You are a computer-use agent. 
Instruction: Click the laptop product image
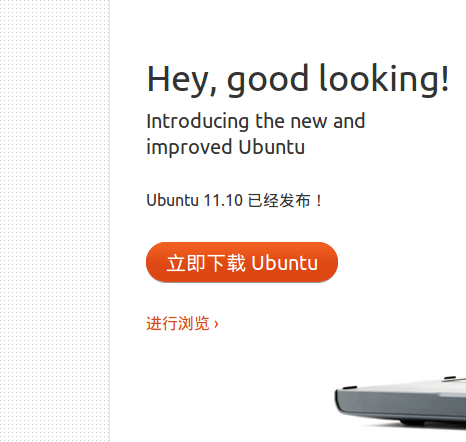click(400, 402)
